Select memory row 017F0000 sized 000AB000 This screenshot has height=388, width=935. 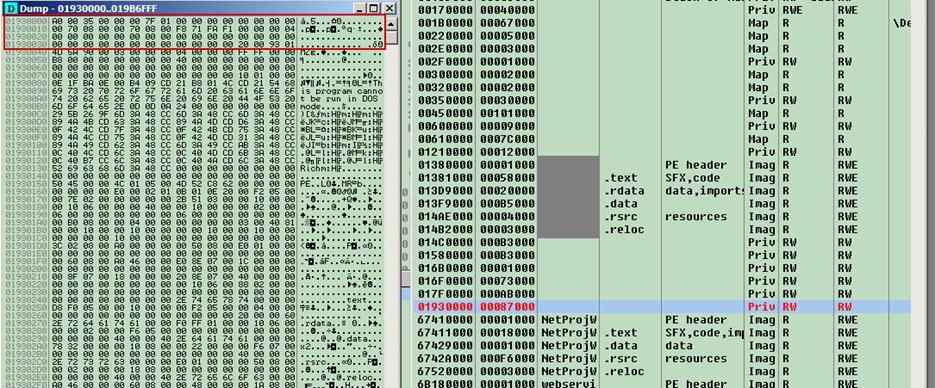662,294
